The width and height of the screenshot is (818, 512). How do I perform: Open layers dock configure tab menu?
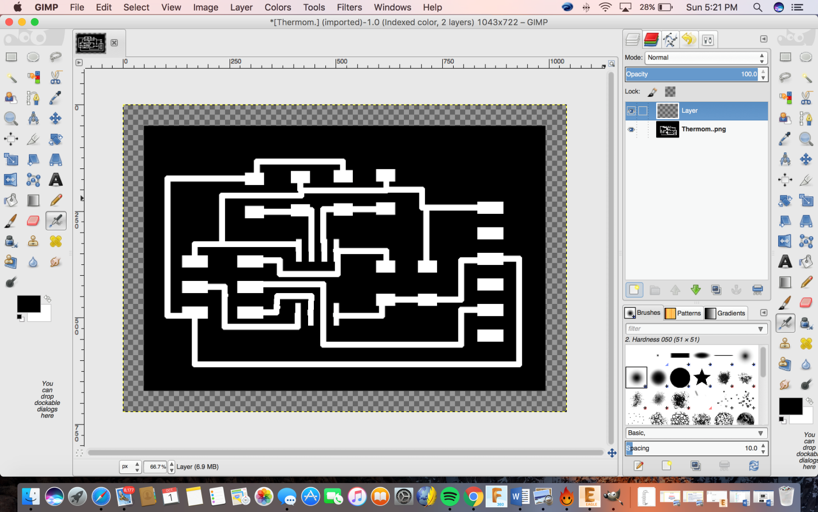coord(764,39)
